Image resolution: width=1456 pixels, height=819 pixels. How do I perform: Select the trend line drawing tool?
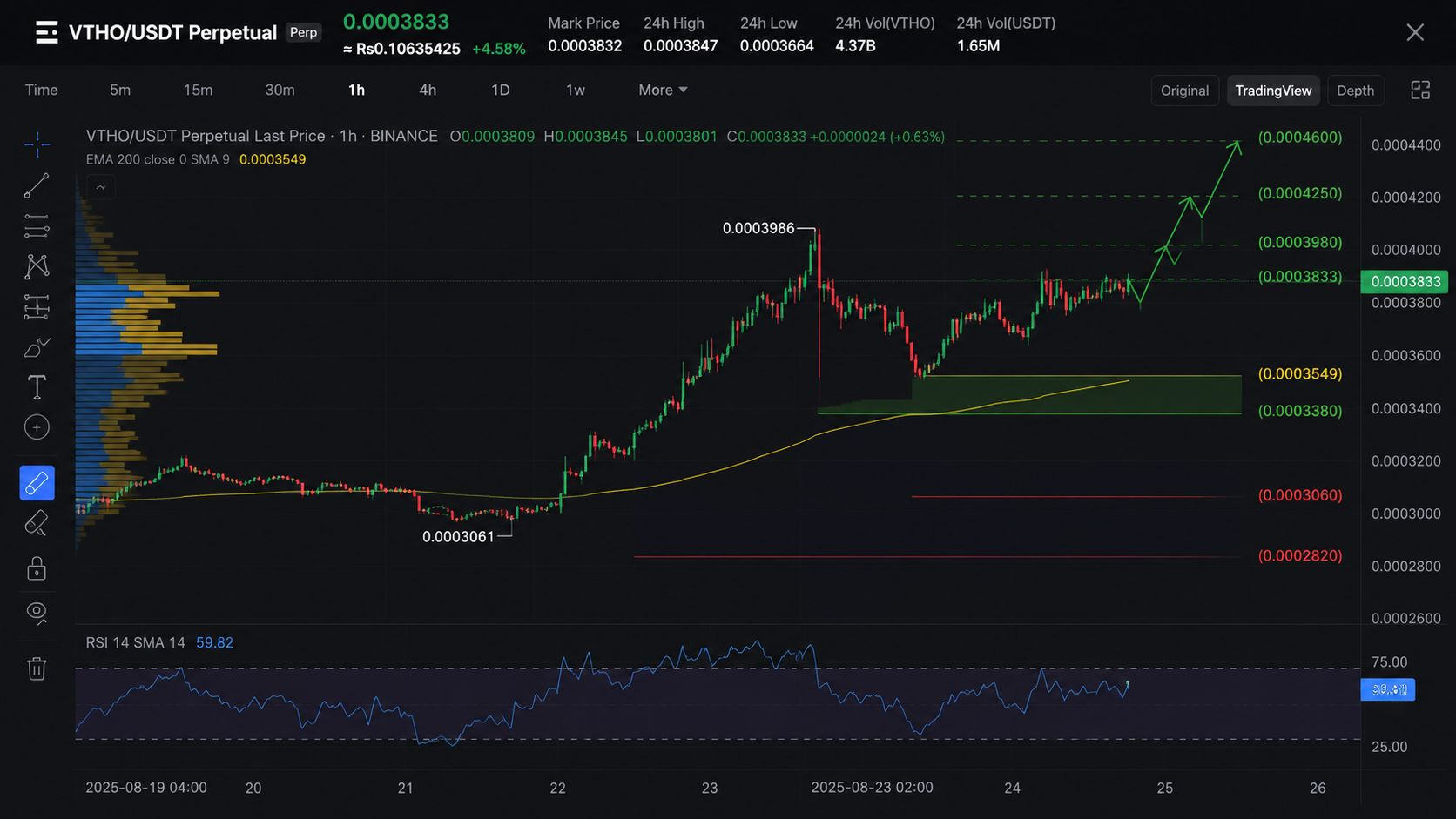tap(37, 185)
